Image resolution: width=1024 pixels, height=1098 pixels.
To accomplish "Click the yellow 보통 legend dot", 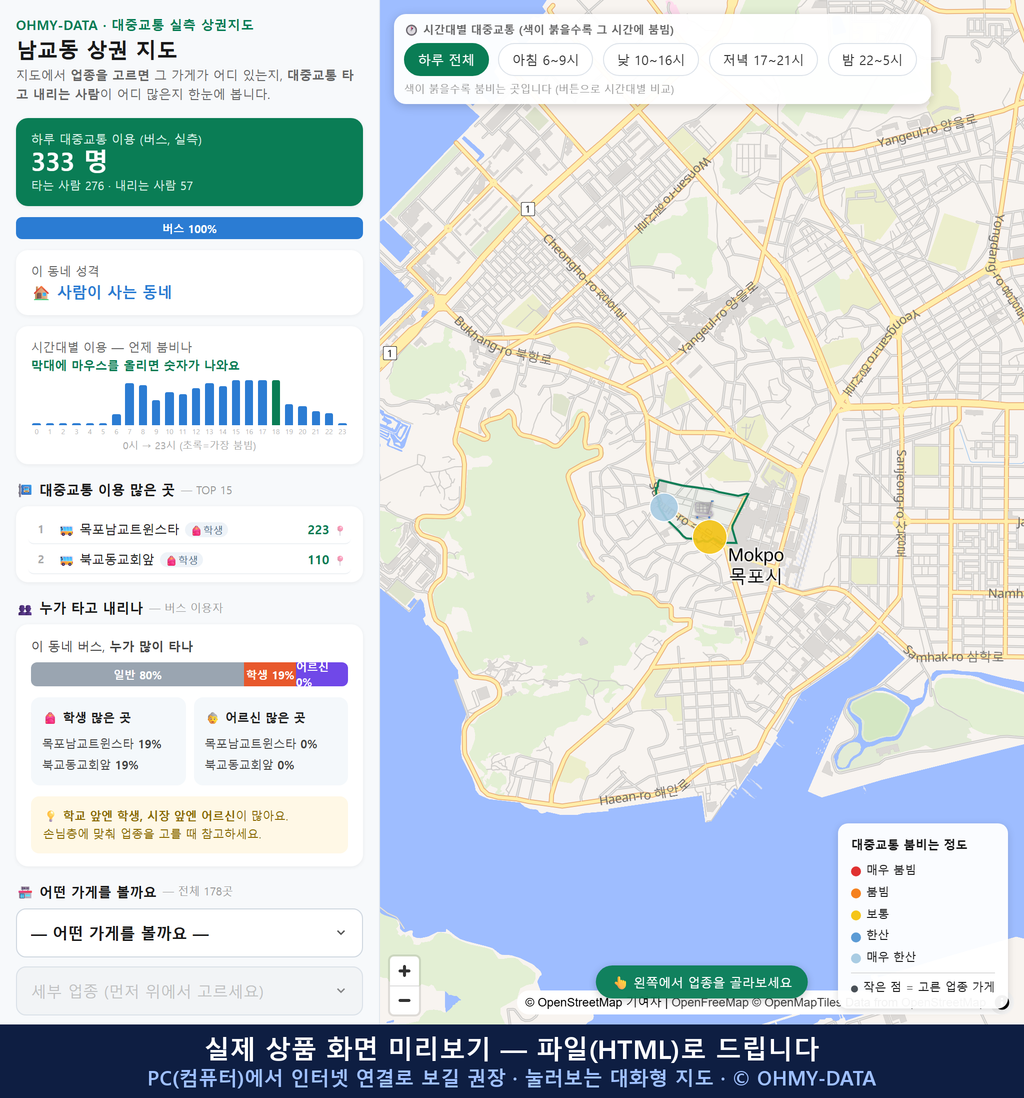I will [855, 915].
